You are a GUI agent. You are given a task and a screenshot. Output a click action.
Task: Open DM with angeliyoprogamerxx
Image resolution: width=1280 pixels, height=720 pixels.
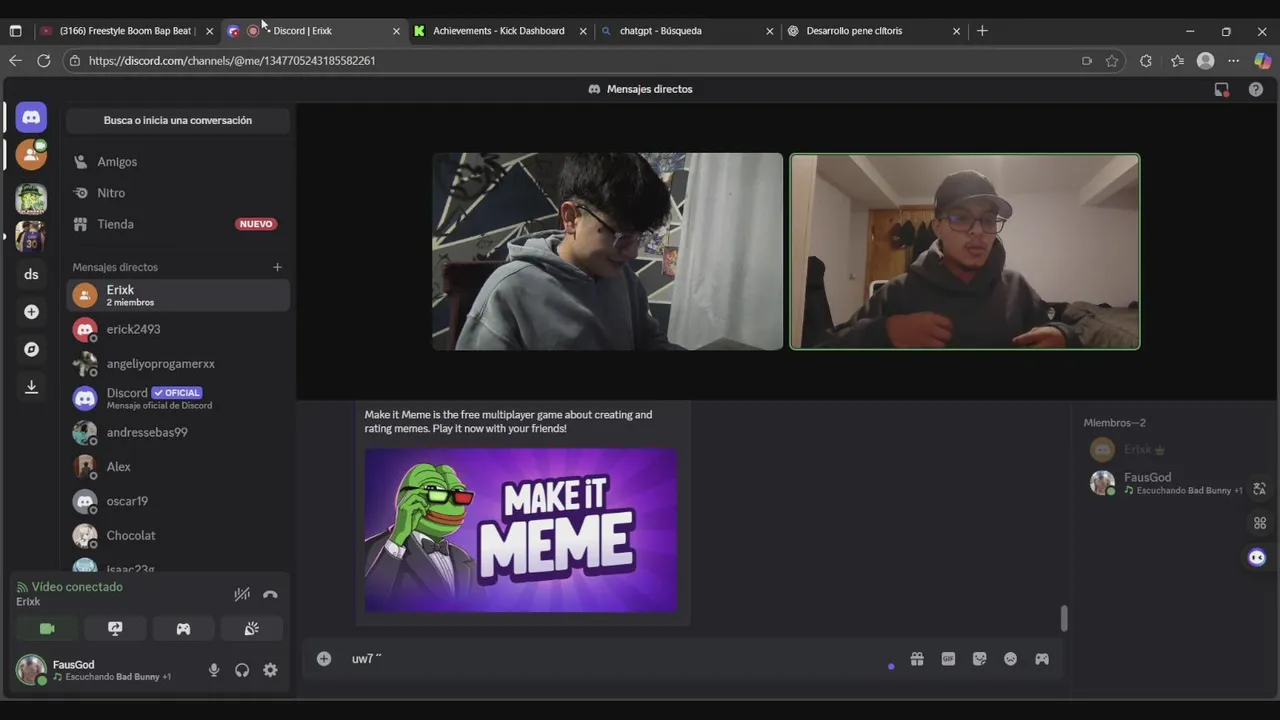(x=178, y=364)
